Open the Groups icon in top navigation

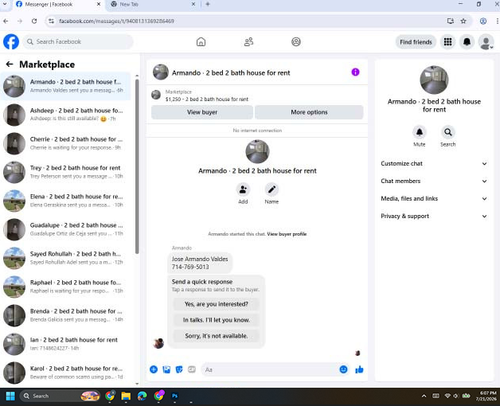(x=296, y=42)
